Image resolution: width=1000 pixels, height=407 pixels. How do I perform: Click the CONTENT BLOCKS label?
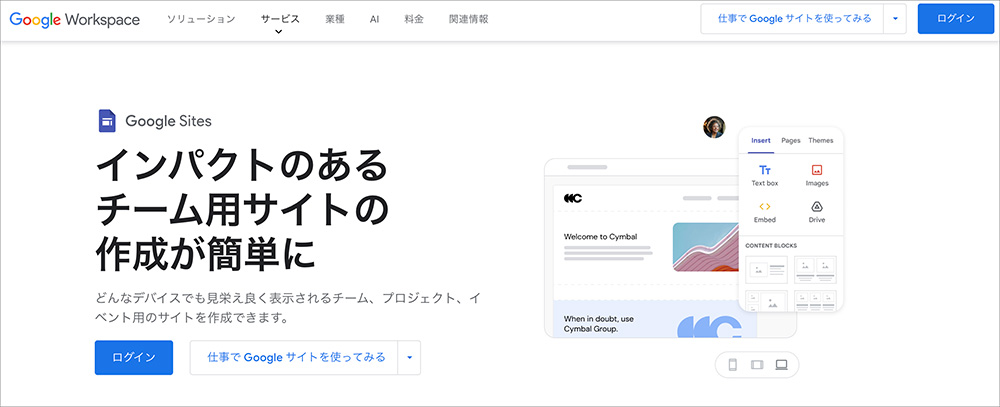point(771,246)
